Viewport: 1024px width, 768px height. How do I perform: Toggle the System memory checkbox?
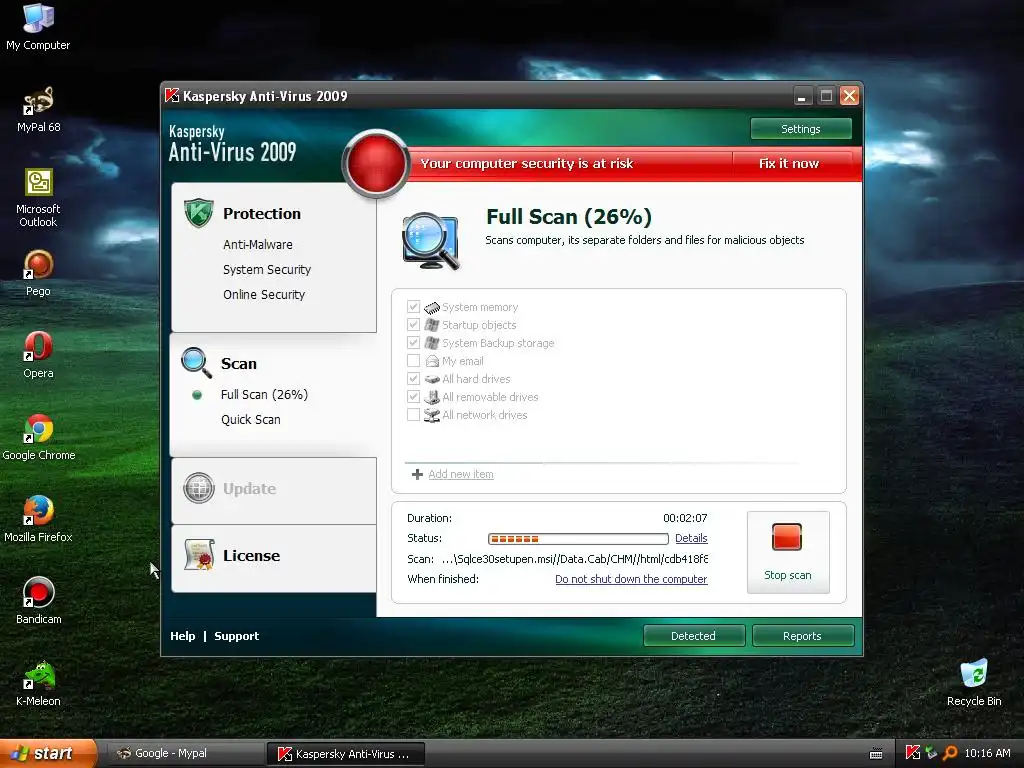[413, 307]
